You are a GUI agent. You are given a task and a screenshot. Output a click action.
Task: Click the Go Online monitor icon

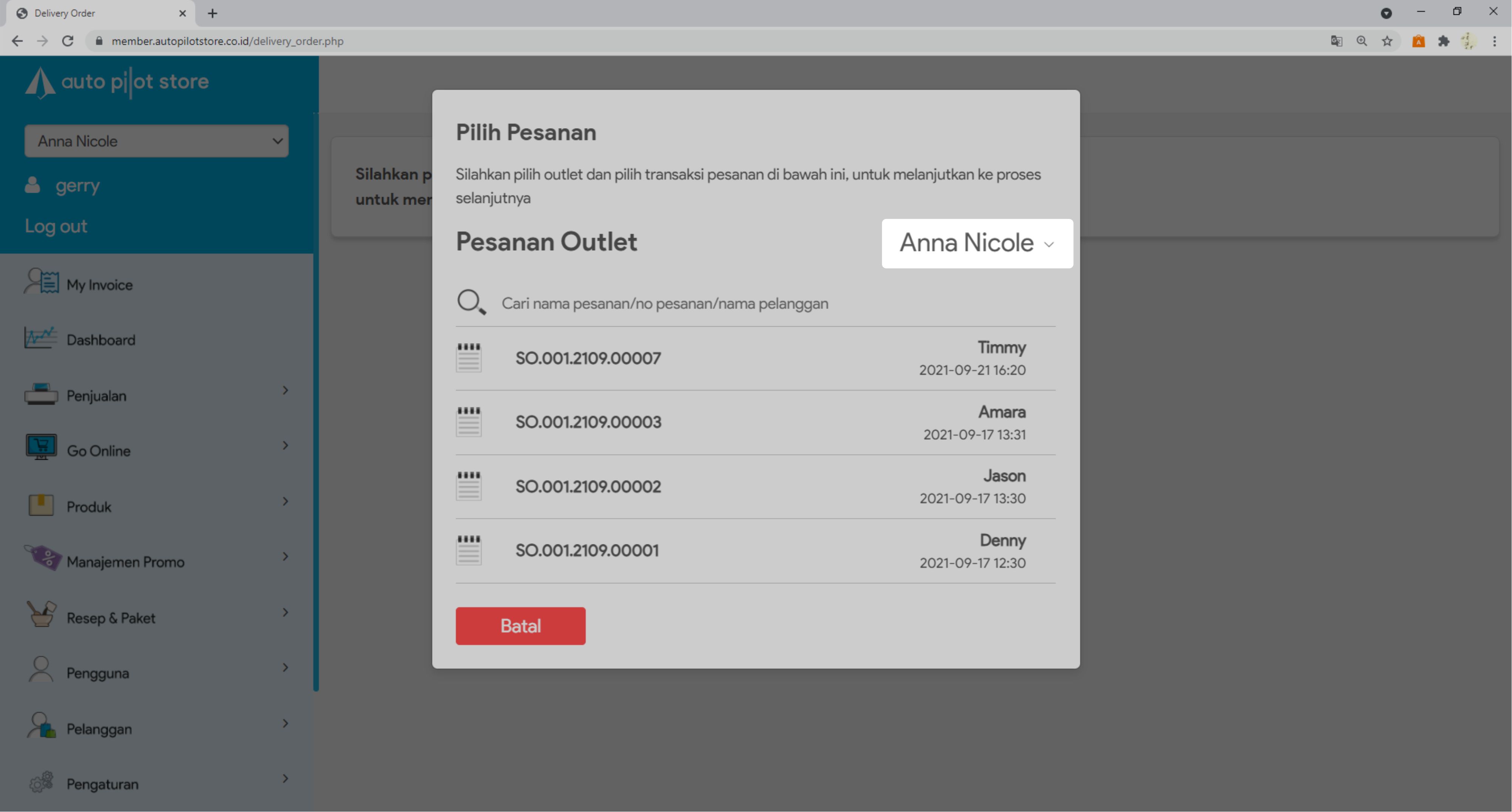point(41,447)
